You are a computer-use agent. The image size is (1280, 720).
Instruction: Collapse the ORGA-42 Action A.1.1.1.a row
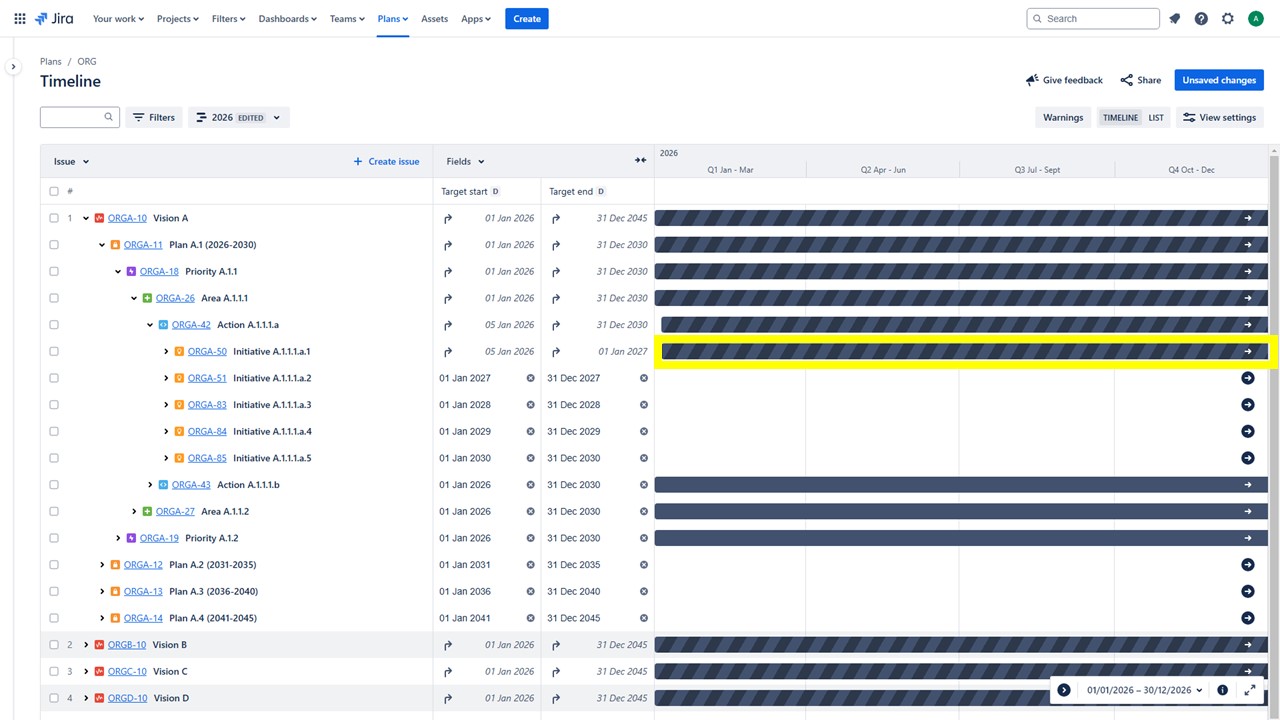[x=150, y=325]
